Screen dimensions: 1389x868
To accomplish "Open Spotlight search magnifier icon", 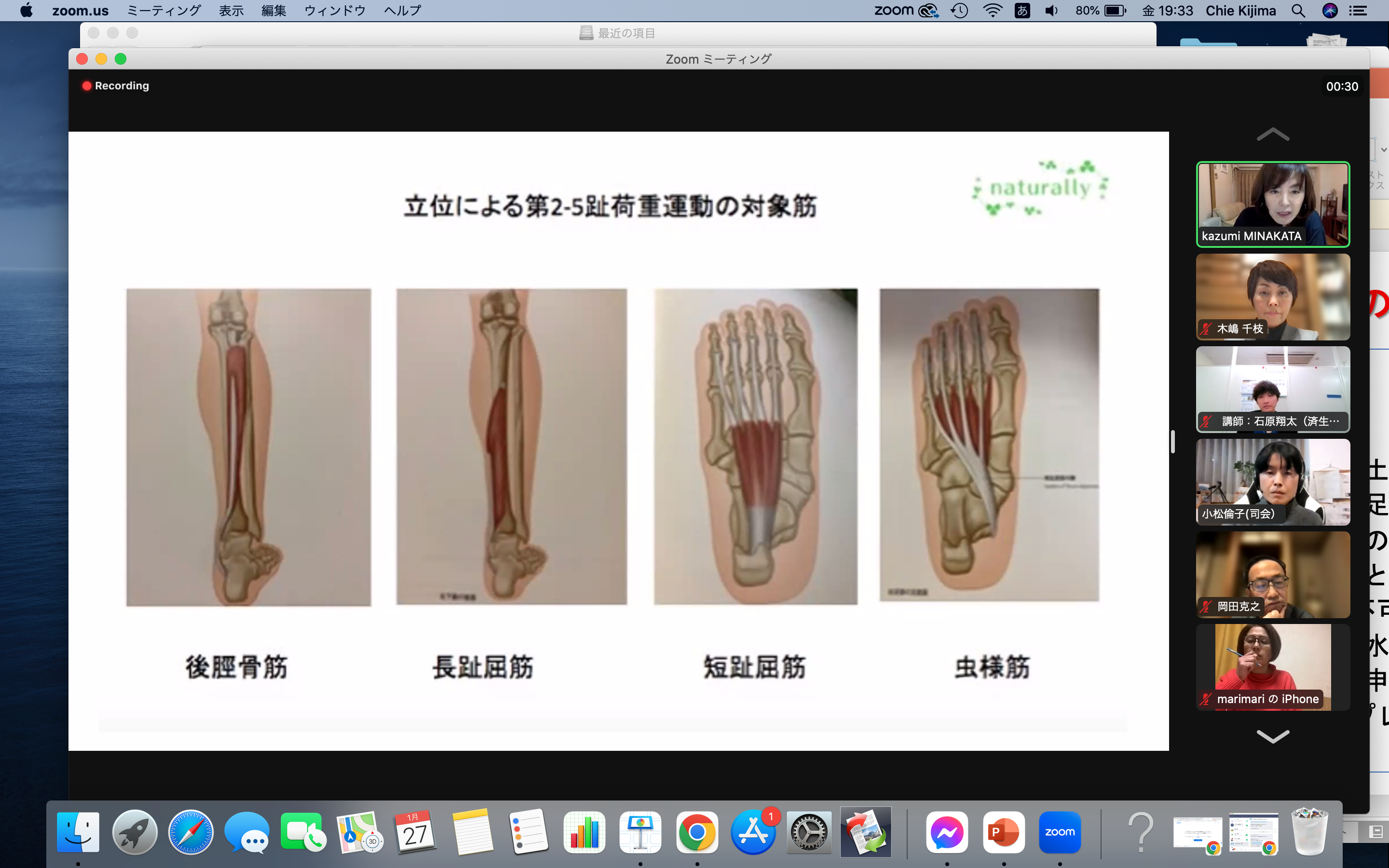I will [1298, 10].
